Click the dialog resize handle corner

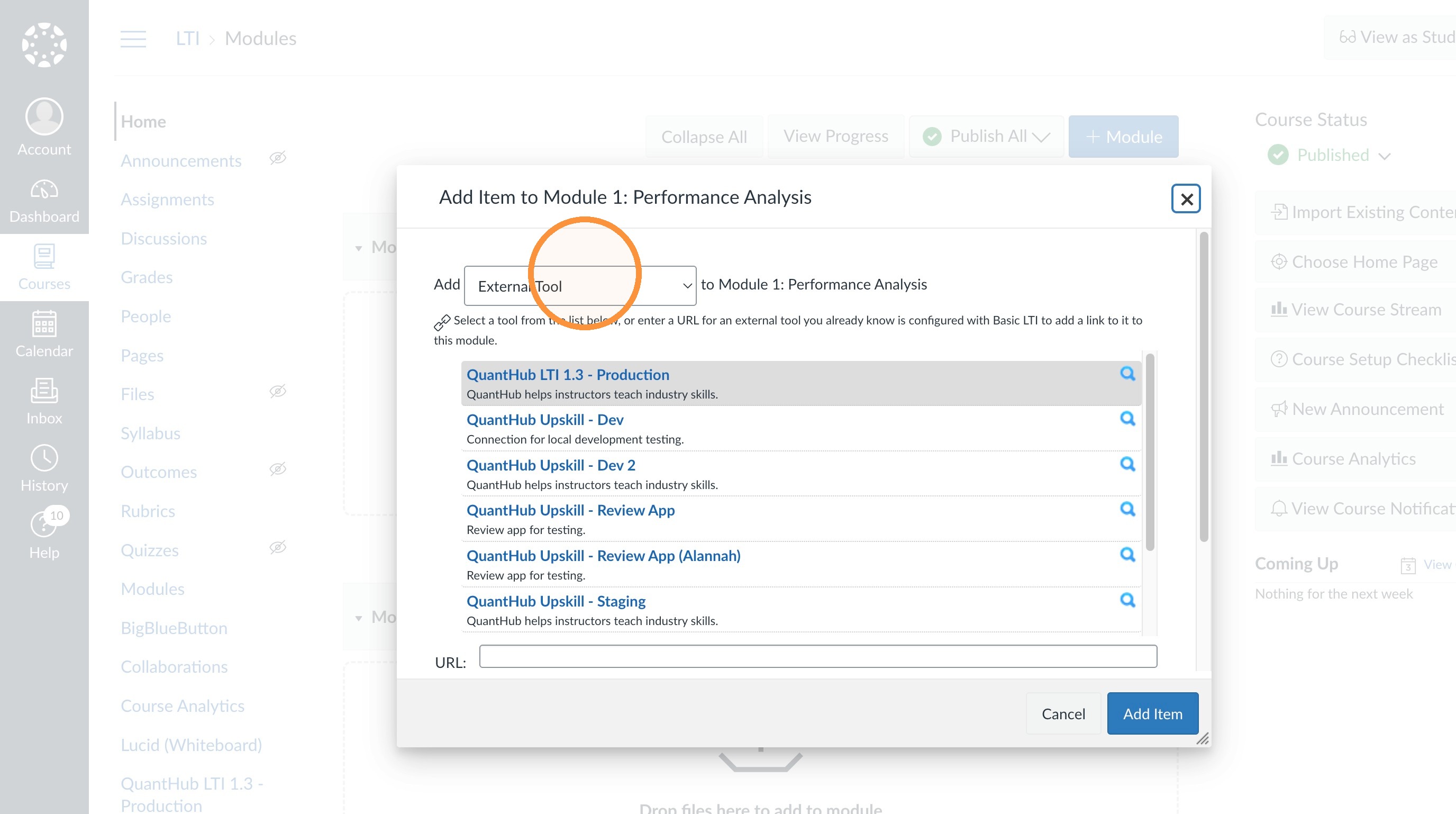pos(1203,739)
